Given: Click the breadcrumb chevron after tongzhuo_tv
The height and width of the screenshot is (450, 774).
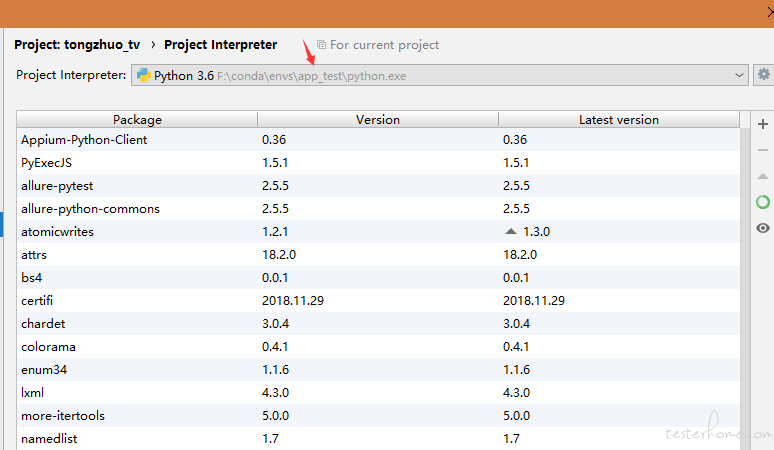Looking at the screenshot, I should click(153, 45).
